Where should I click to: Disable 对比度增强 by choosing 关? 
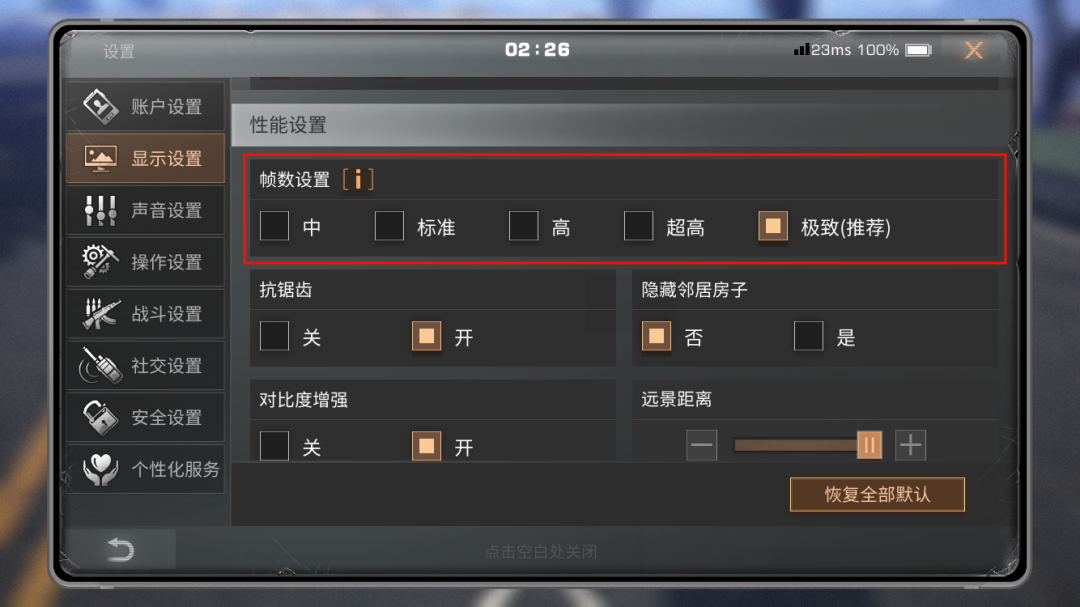pos(274,446)
